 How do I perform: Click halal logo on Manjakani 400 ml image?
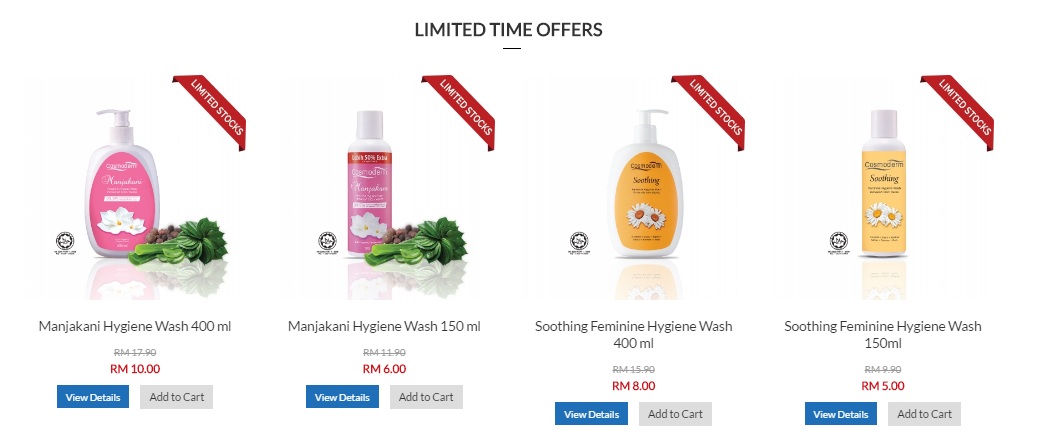tap(65, 244)
